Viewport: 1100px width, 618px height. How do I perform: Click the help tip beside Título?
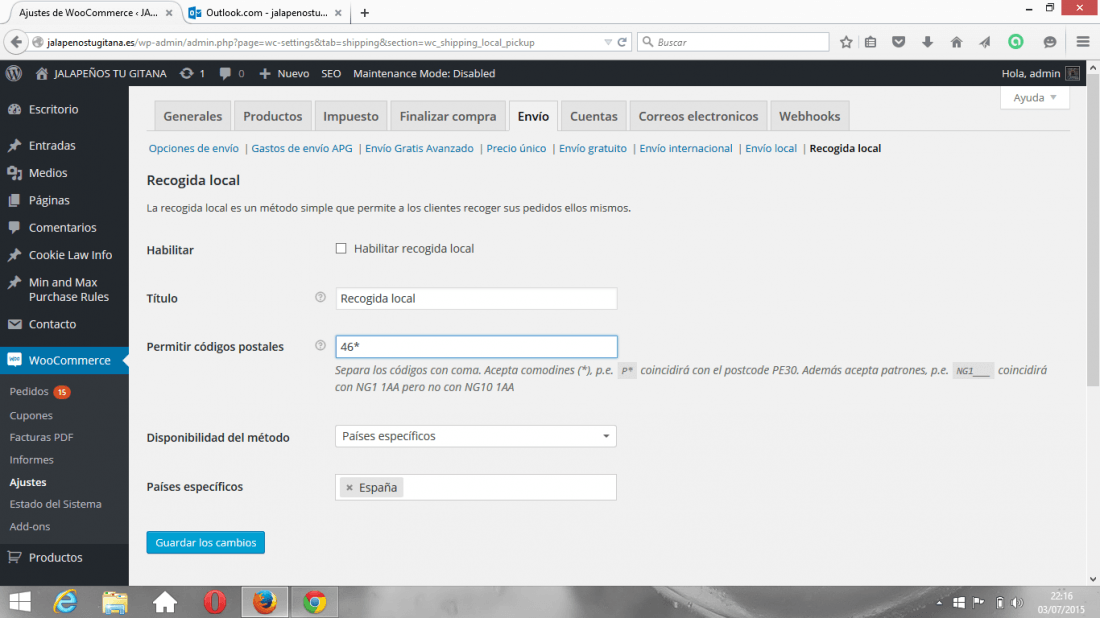click(x=320, y=297)
